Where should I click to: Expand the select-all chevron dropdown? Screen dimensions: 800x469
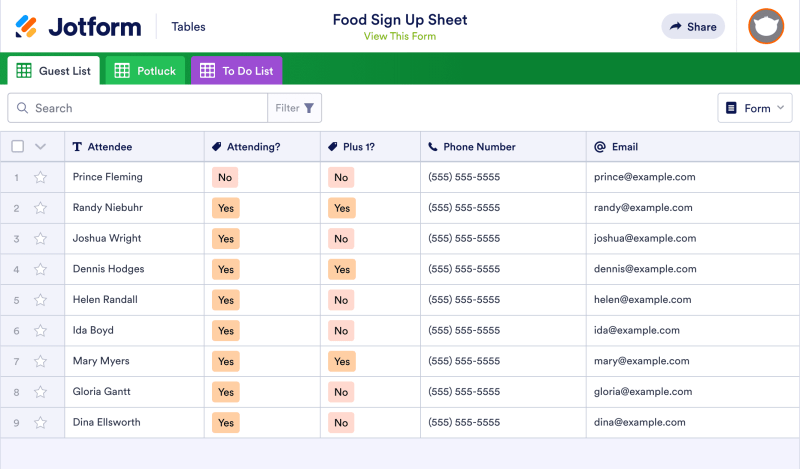[x=40, y=147]
